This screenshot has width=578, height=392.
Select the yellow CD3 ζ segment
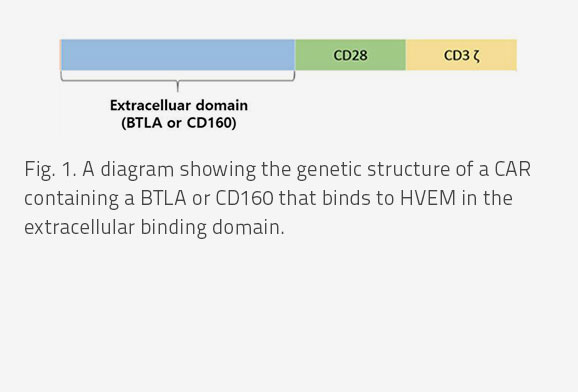[461, 55]
